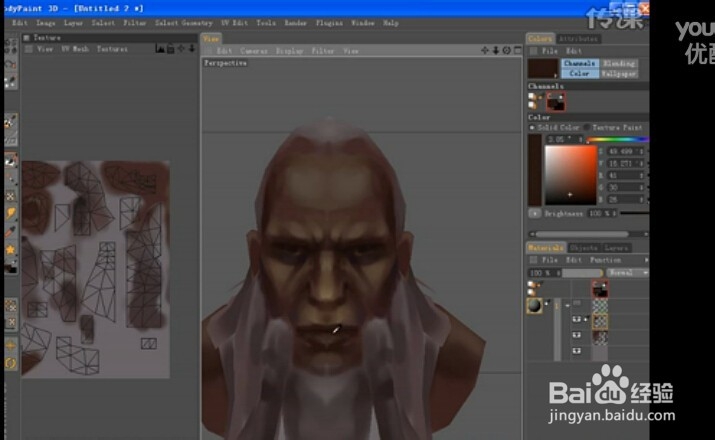Image resolution: width=715 pixels, height=440 pixels.
Task: Step the Materials 100 % opacity spinner
Action: tap(559, 273)
